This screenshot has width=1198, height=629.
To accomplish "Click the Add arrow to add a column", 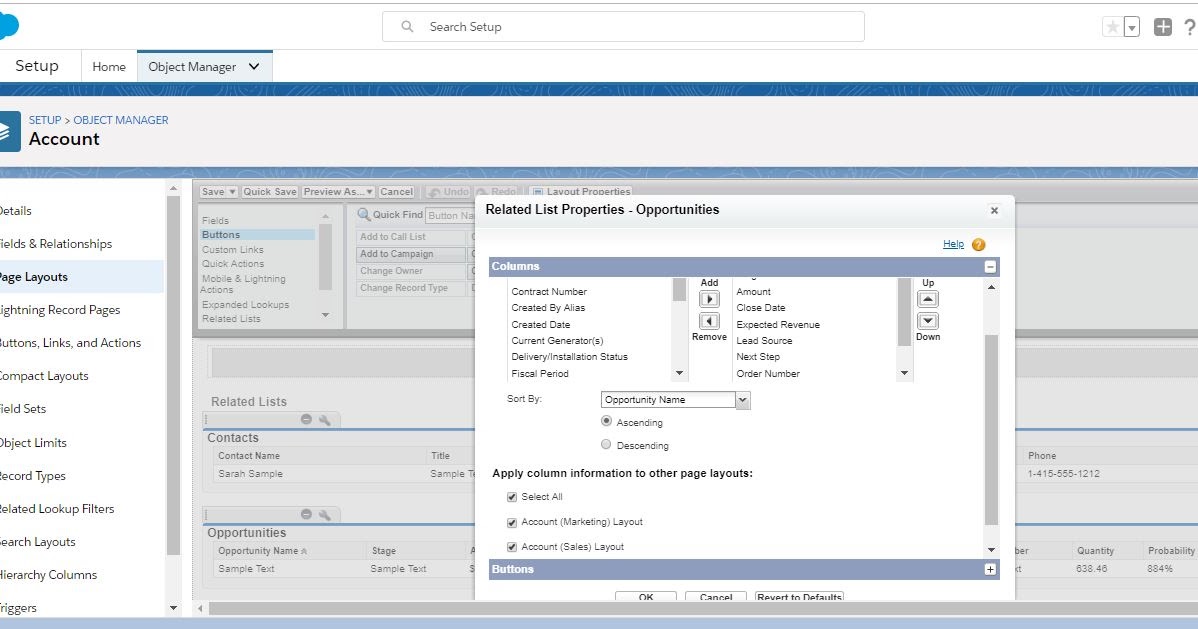I will [709, 296].
